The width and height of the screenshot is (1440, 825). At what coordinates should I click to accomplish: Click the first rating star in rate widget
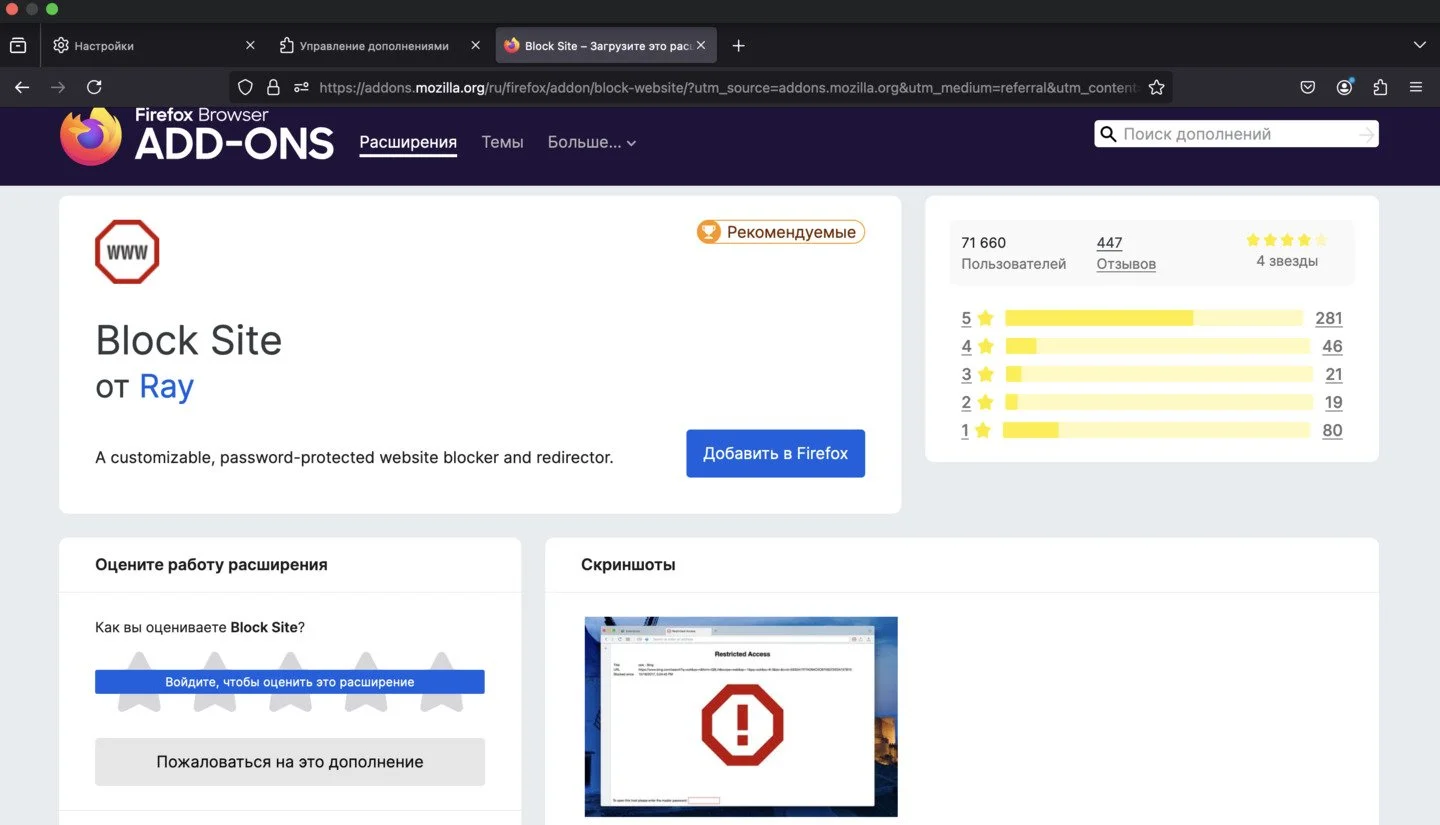[x=139, y=681]
